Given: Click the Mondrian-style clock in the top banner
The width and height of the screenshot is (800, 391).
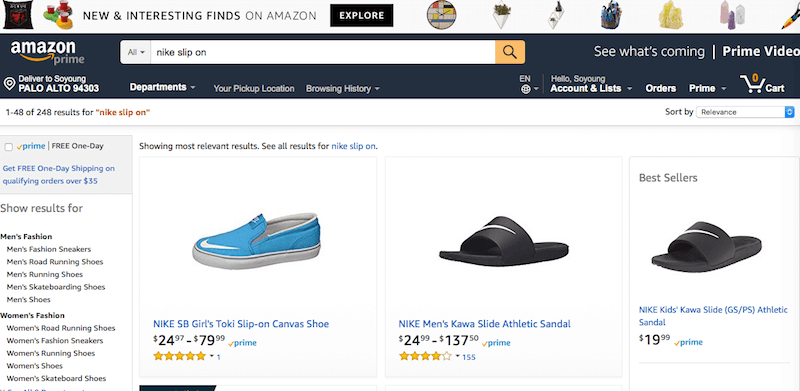Looking at the screenshot, I should tap(441, 15).
